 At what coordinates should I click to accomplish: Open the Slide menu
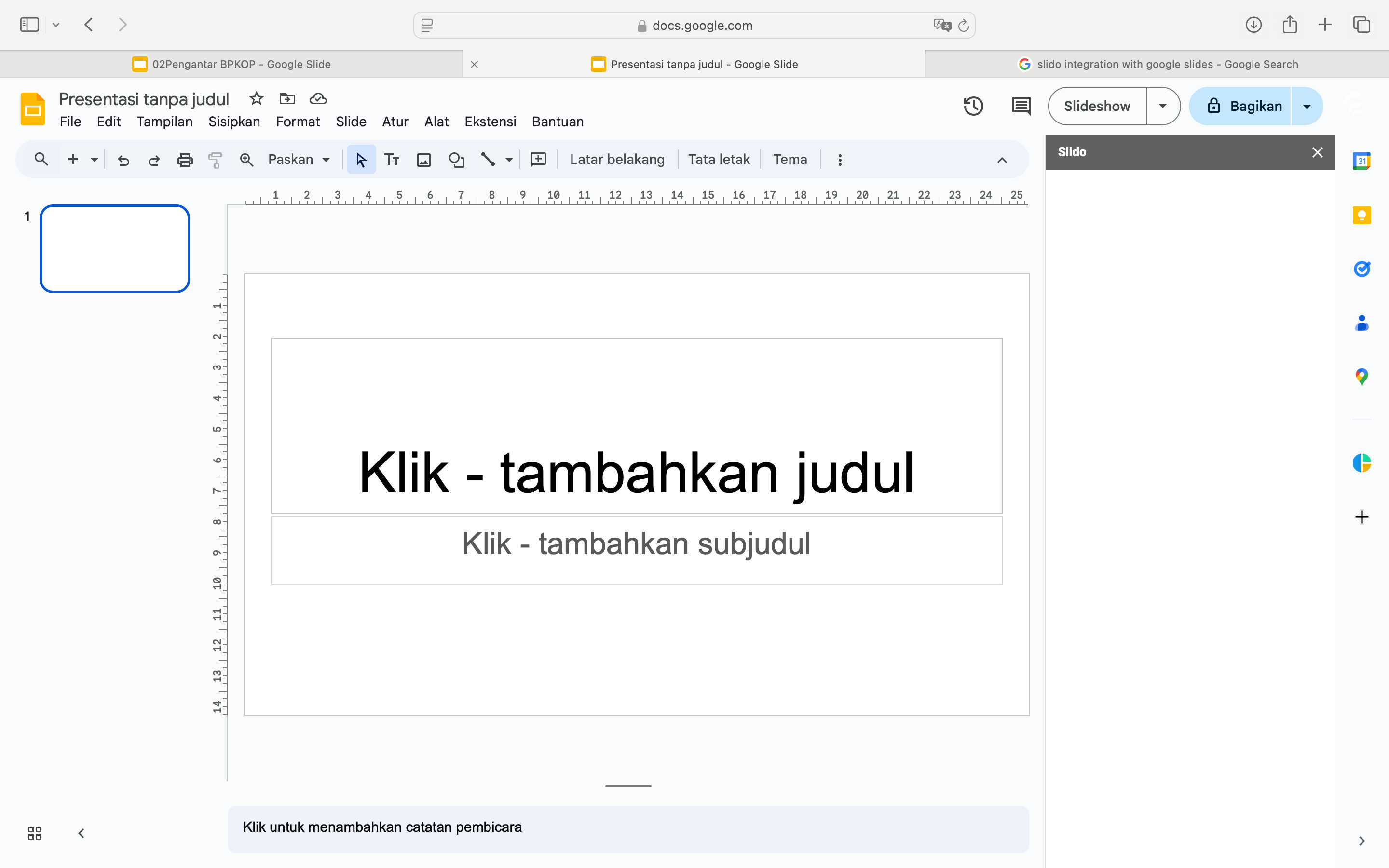tap(351, 122)
